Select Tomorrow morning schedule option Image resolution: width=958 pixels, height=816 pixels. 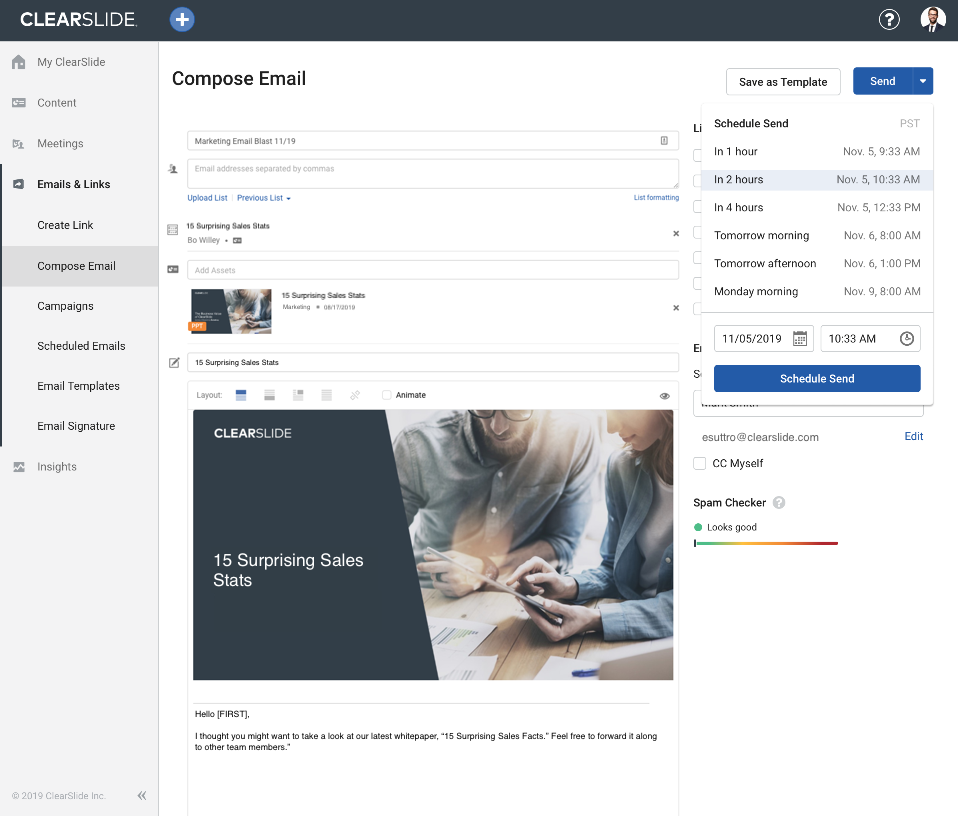762,235
